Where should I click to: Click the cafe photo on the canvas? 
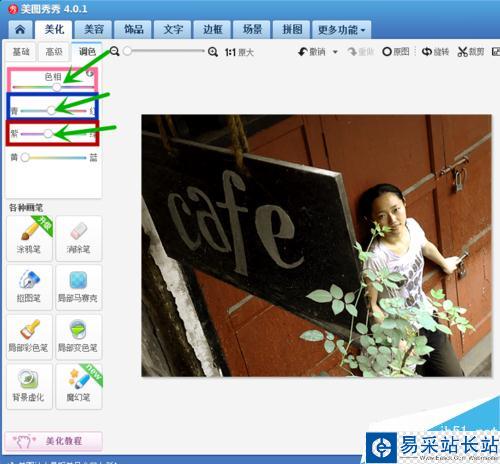(x=316, y=246)
